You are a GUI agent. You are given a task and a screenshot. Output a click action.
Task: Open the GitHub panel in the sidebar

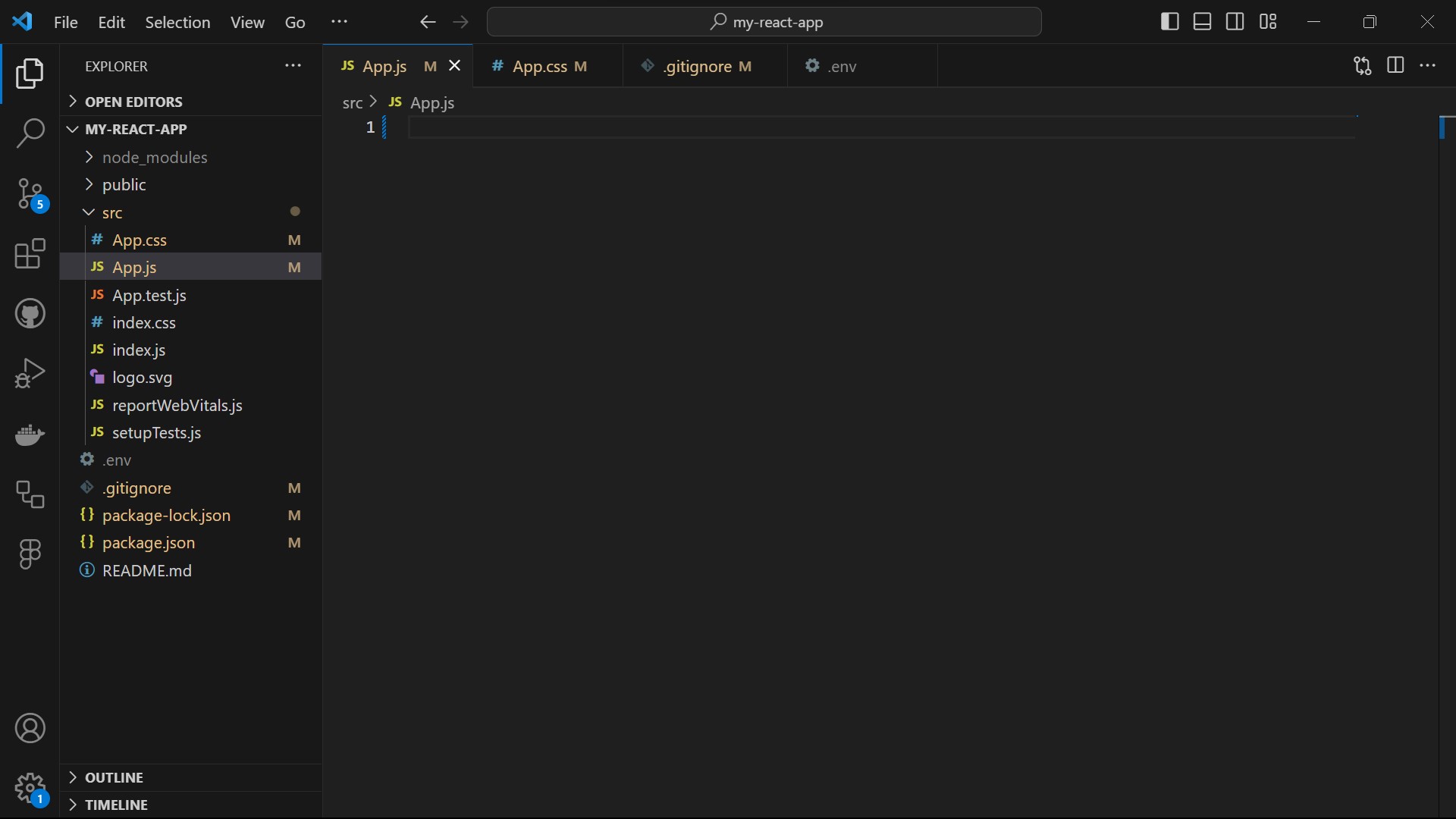click(x=29, y=313)
